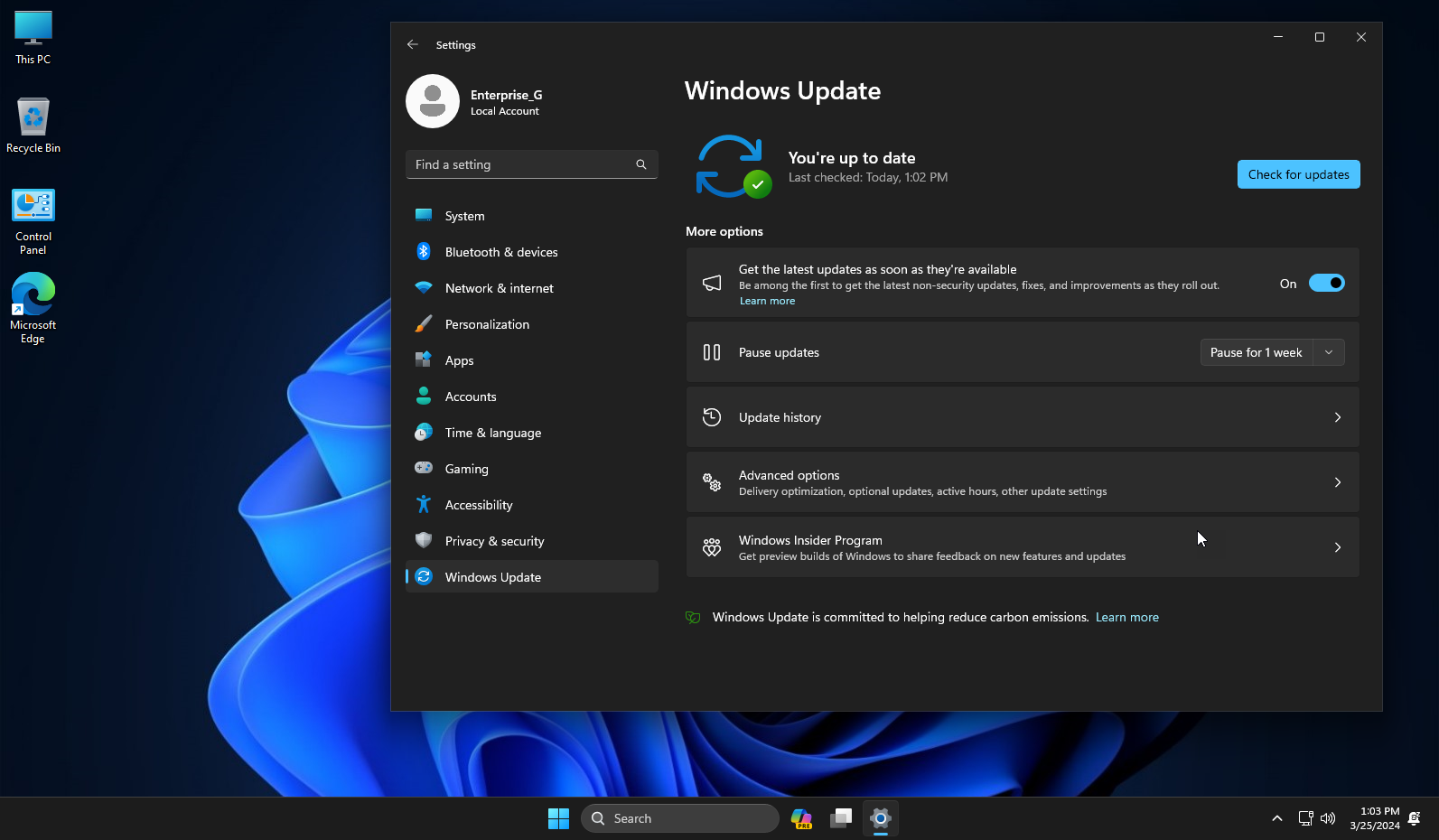Screen dimensions: 1439x840
Task: Open the System menu label in sidebar
Action: pos(464,216)
